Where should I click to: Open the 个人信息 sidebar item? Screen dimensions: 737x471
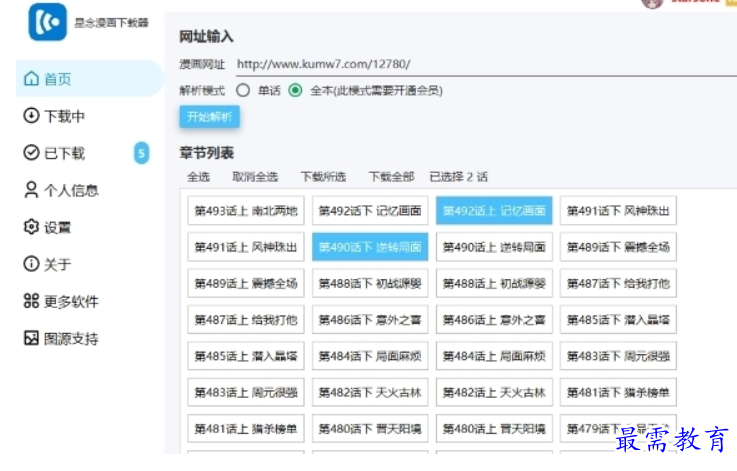click(90, 190)
